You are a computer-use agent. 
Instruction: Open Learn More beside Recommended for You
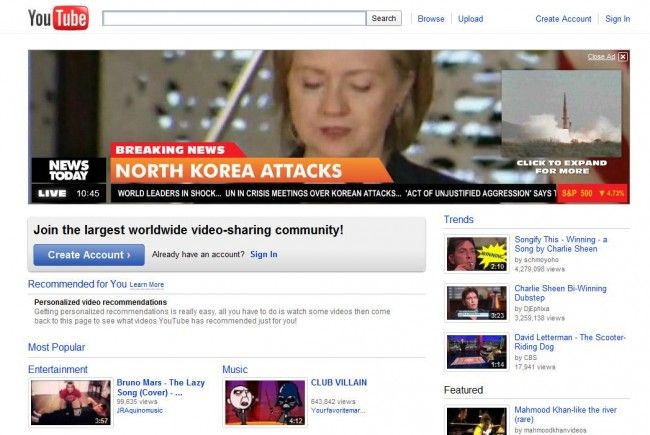[x=147, y=284]
